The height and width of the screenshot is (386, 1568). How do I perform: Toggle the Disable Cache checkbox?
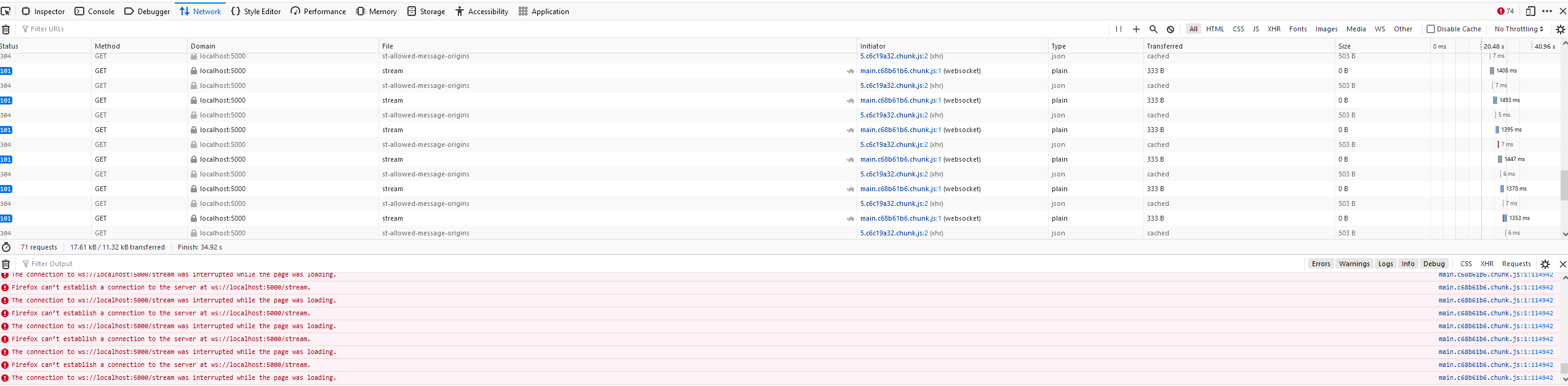click(1431, 29)
